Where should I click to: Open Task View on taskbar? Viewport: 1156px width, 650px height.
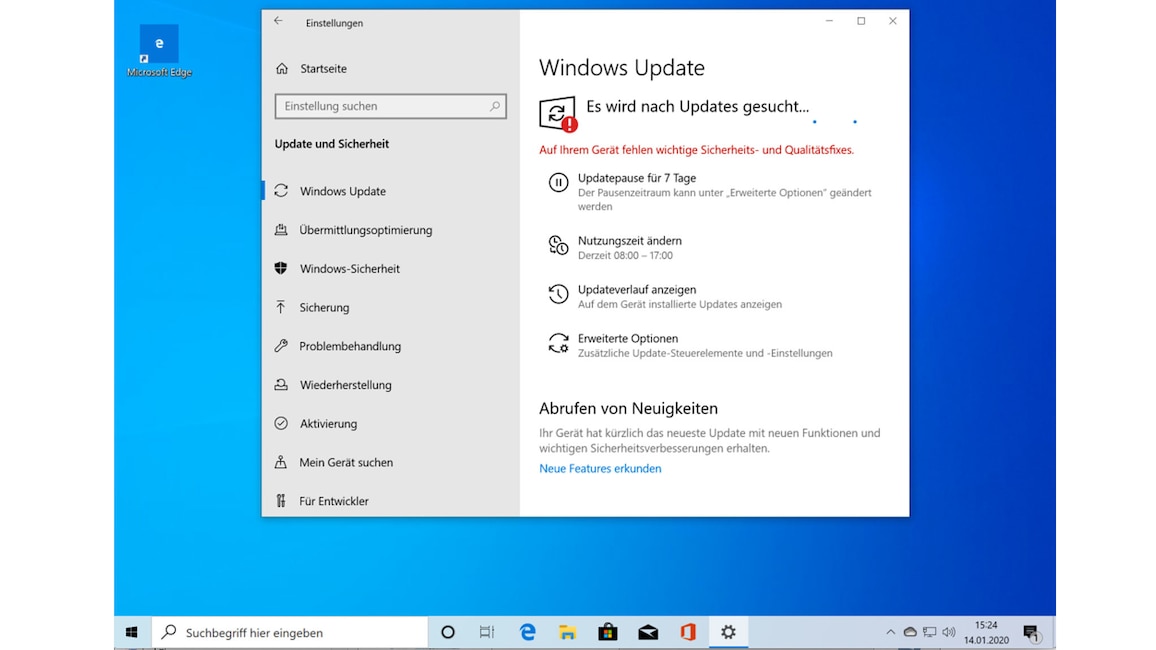487,632
